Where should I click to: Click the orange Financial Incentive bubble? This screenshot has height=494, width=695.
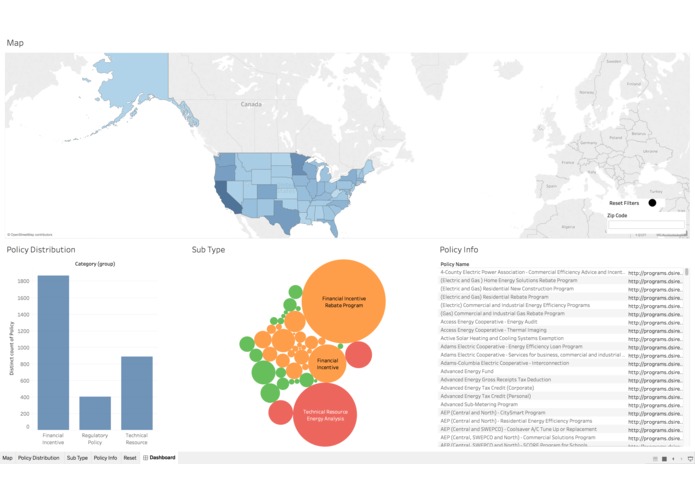click(x=327, y=364)
